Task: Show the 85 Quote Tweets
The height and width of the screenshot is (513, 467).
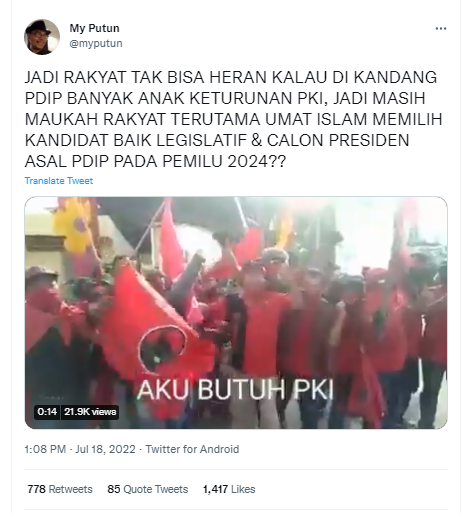Action: pos(148,489)
